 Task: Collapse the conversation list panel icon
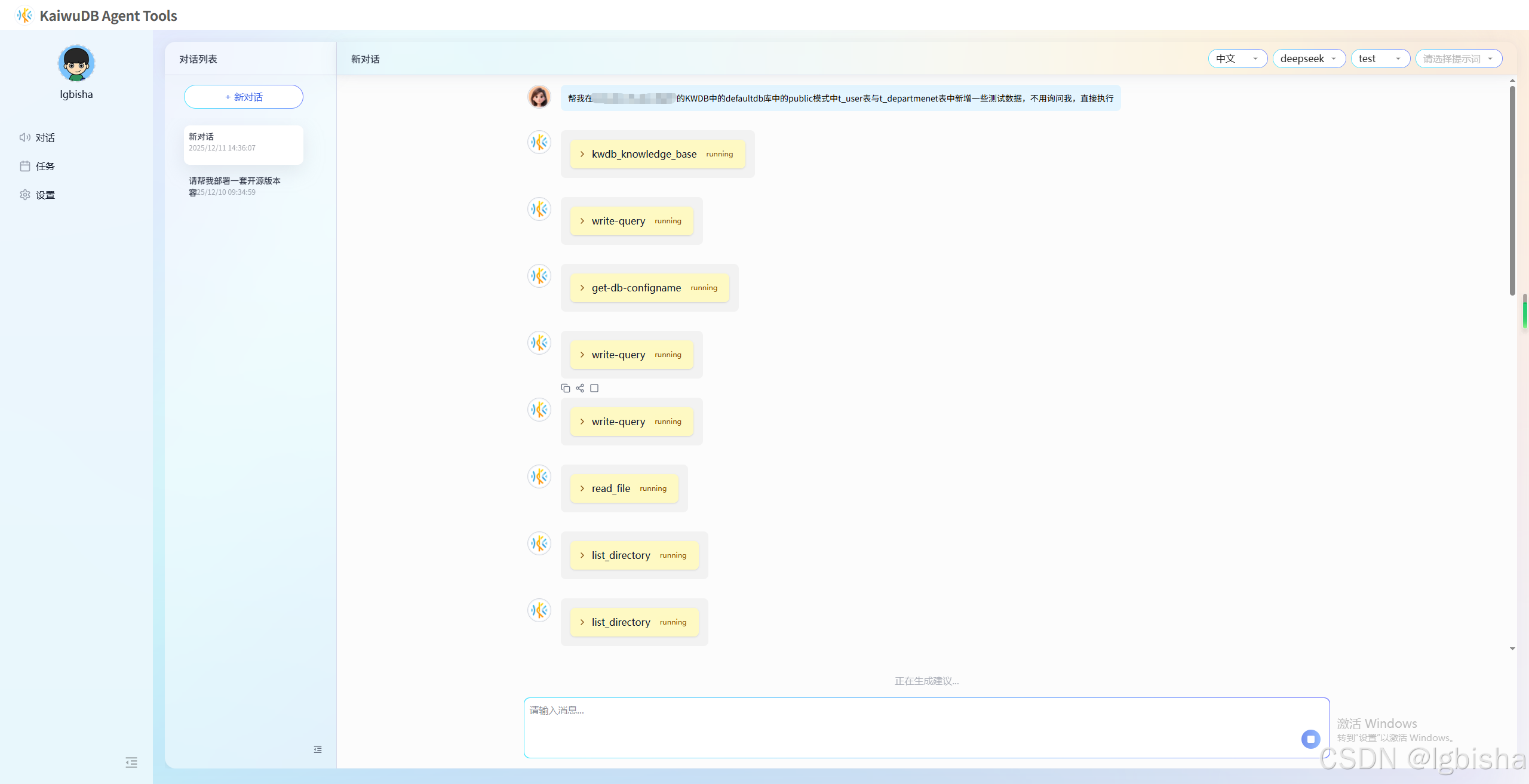pyautogui.click(x=318, y=749)
